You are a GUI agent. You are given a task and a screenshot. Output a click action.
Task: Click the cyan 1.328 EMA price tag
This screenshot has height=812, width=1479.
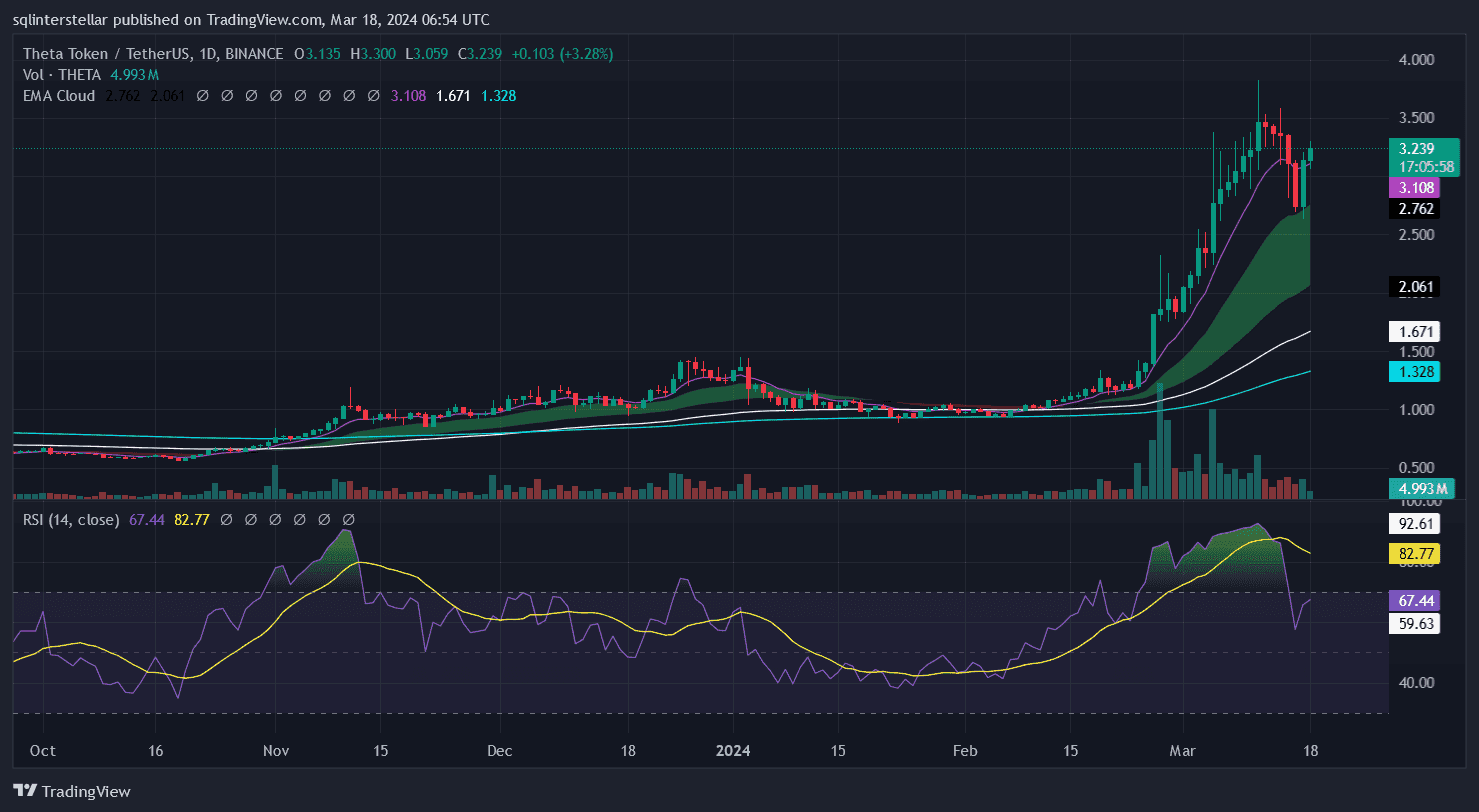(x=1416, y=372)
